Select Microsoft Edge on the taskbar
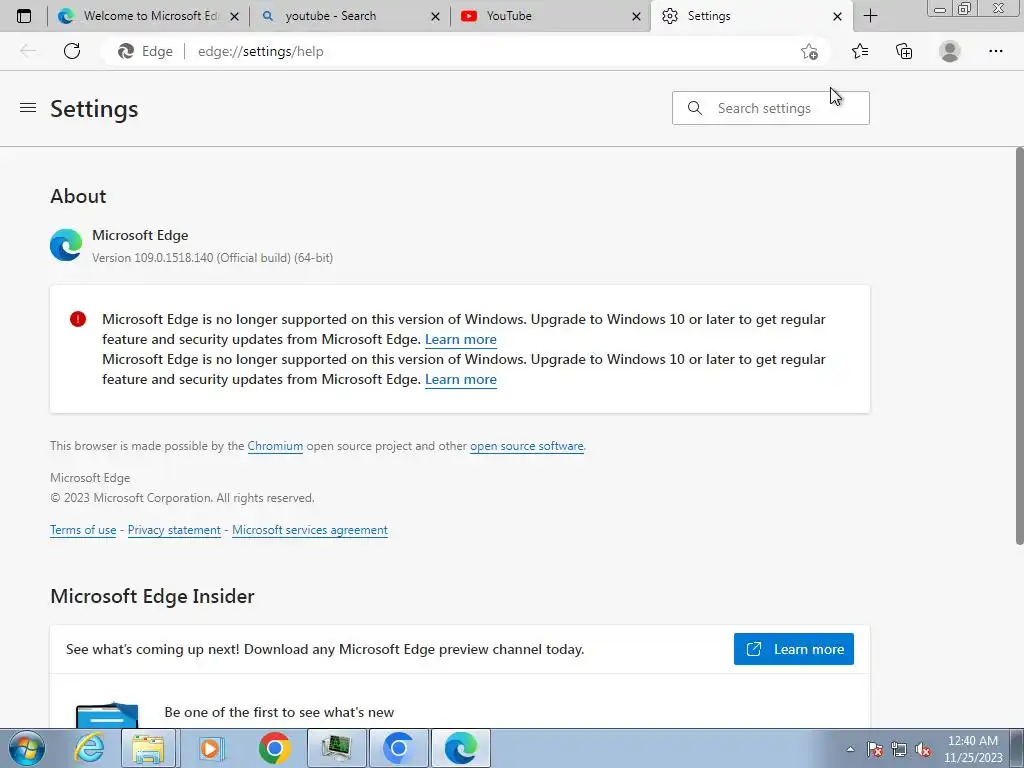This screenshot has width=1024, height=768. pyautogui.click(x=461, y=748)
